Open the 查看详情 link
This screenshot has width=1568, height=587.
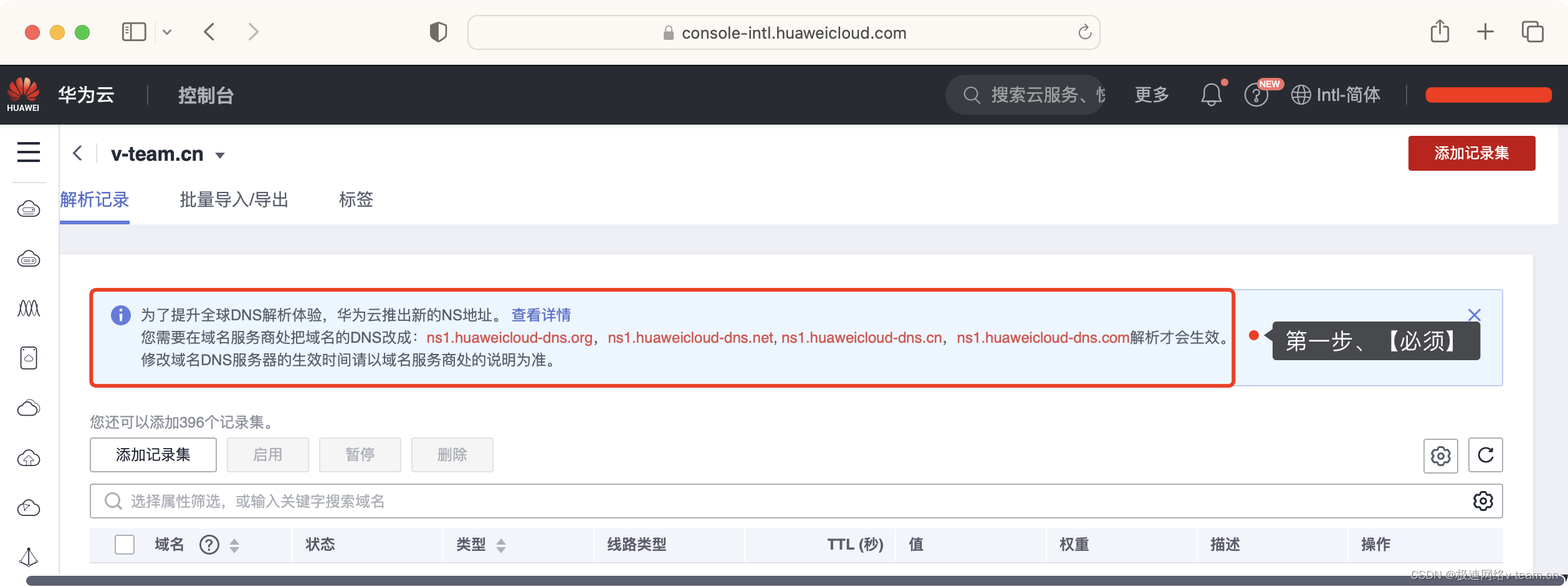pyautogui.click(x=541, y=315)
